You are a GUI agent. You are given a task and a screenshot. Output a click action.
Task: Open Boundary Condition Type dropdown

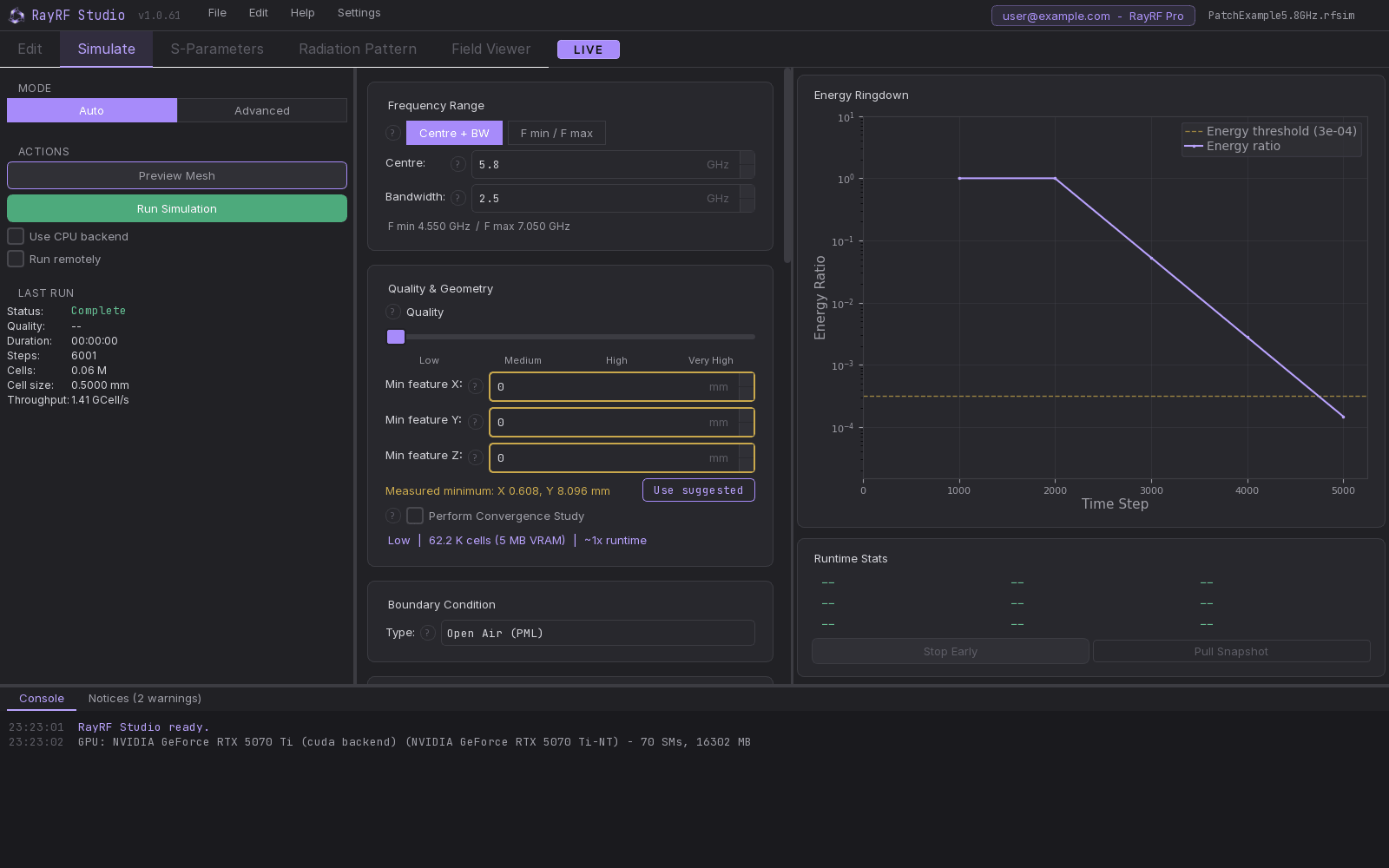point(598,633)
